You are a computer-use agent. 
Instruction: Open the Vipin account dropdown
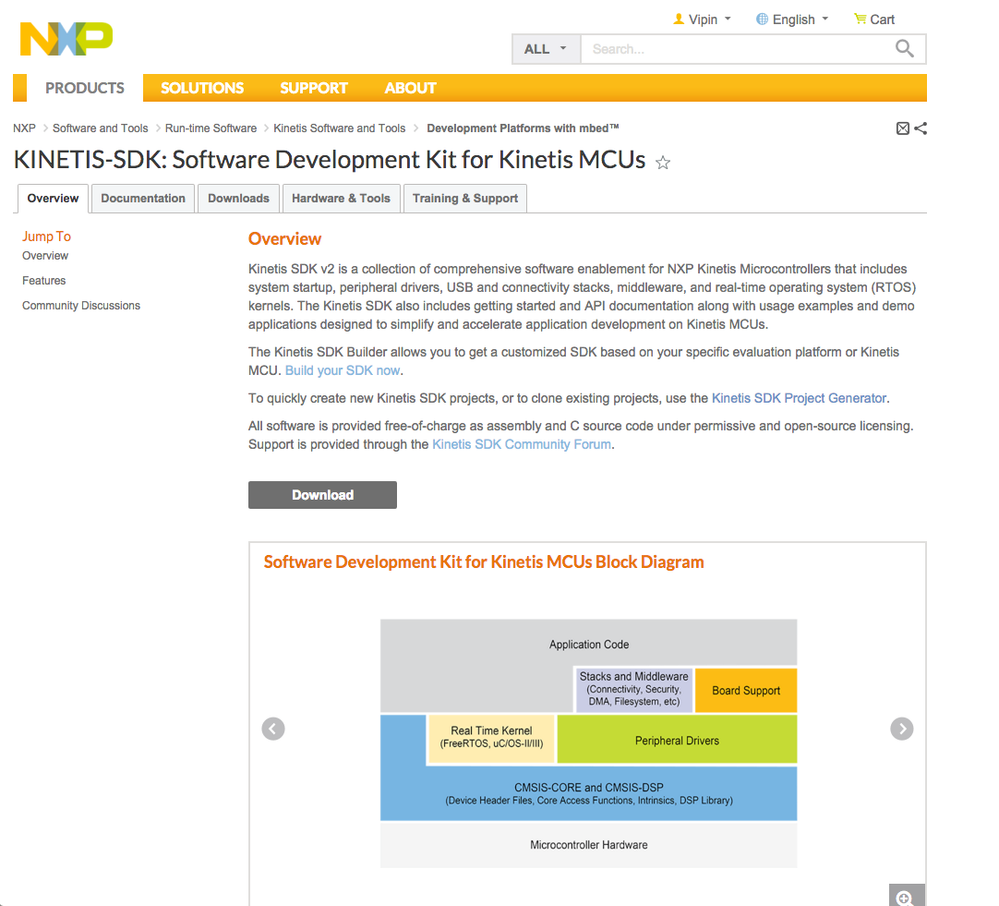pos(702,20)
